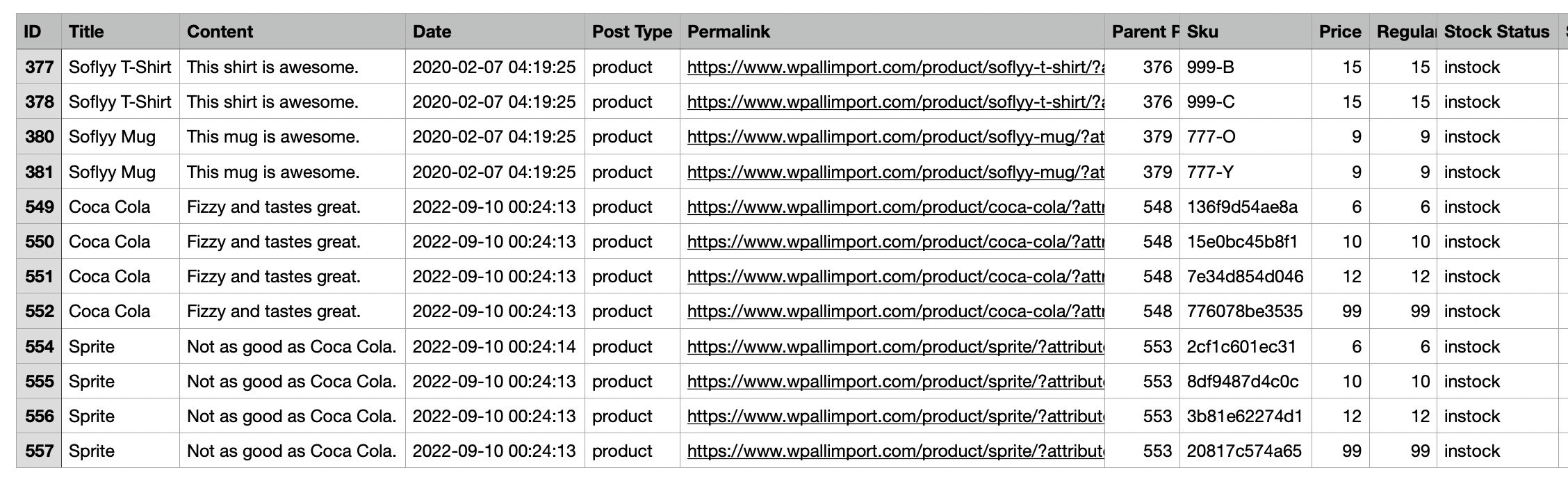Viewport: 1568px width, 484px height.
Task: Open the permalink for row ID 557
Action: [x=895, y=451]
